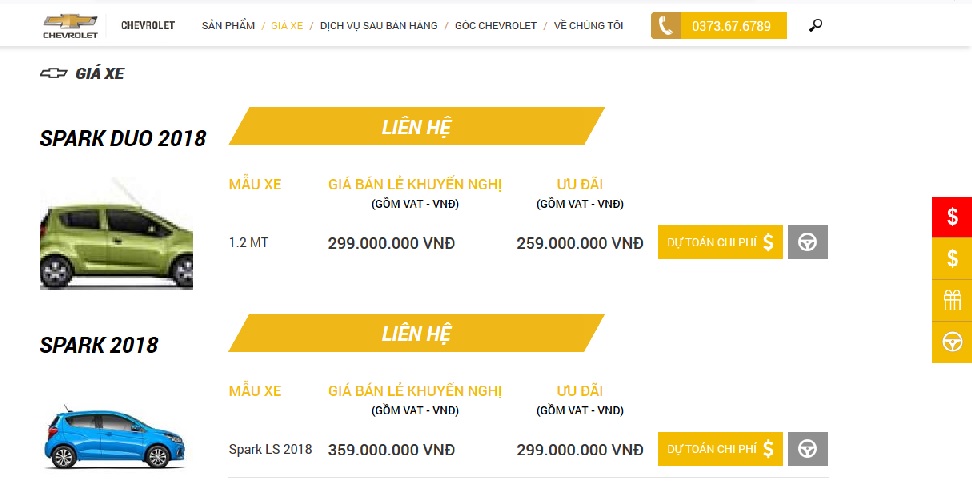Click the steering wheel sidebar icon
Viewport: 972px width, 488px height.
click(952, 342)
